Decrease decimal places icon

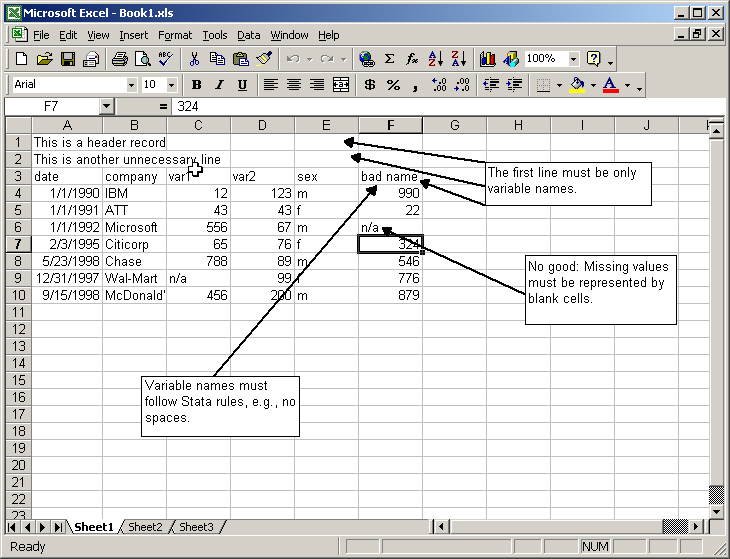pos(462,85)
